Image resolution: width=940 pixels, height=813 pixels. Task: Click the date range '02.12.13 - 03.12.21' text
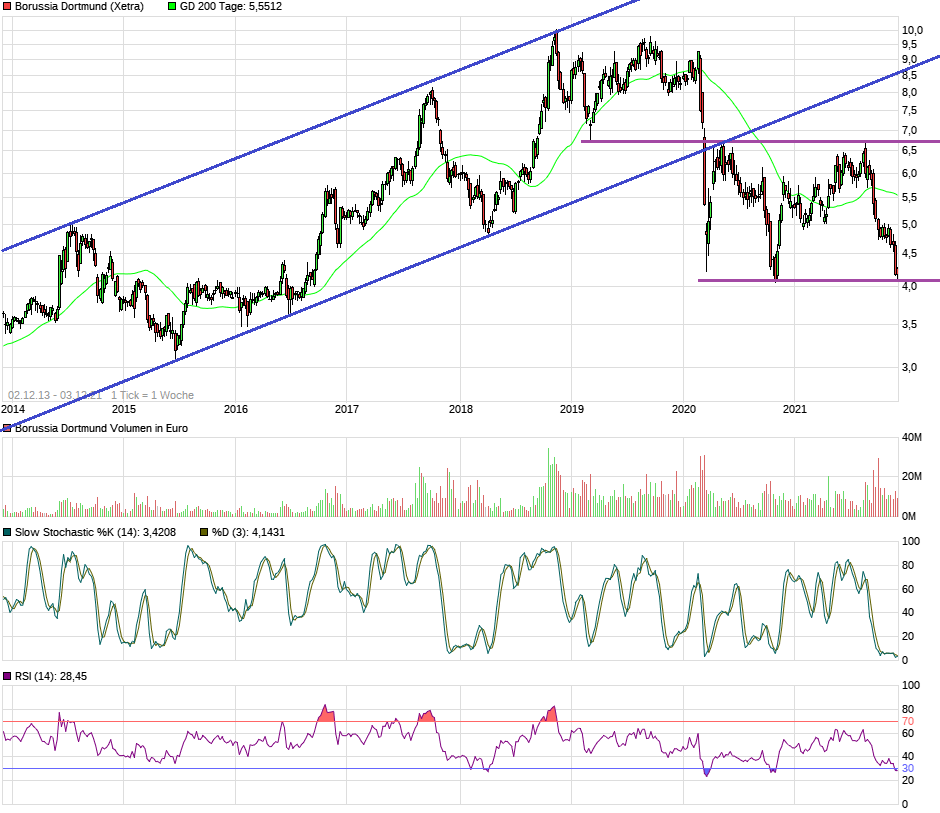click(55, 395)
